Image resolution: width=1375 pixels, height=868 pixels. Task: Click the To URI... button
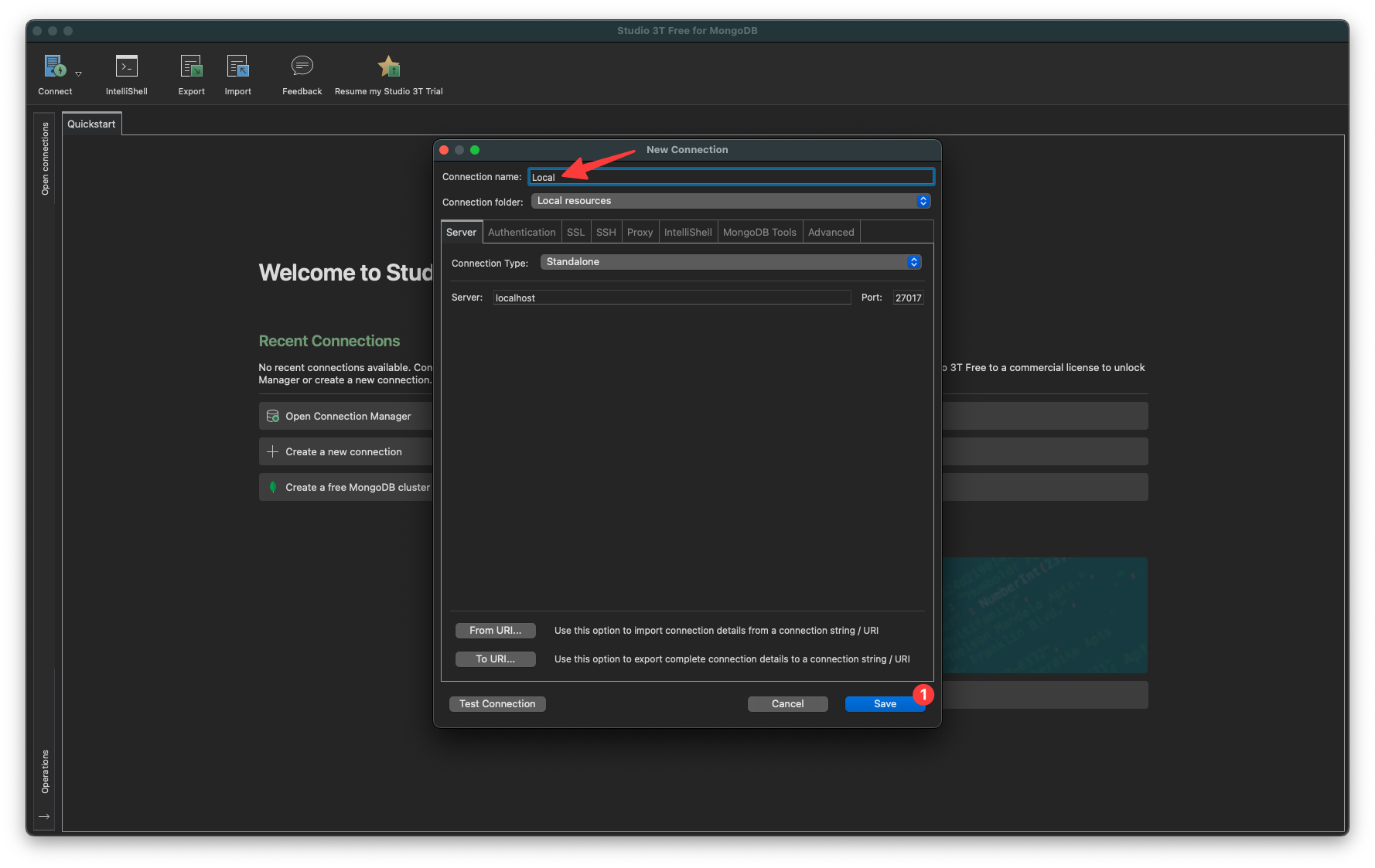(496, 659)
